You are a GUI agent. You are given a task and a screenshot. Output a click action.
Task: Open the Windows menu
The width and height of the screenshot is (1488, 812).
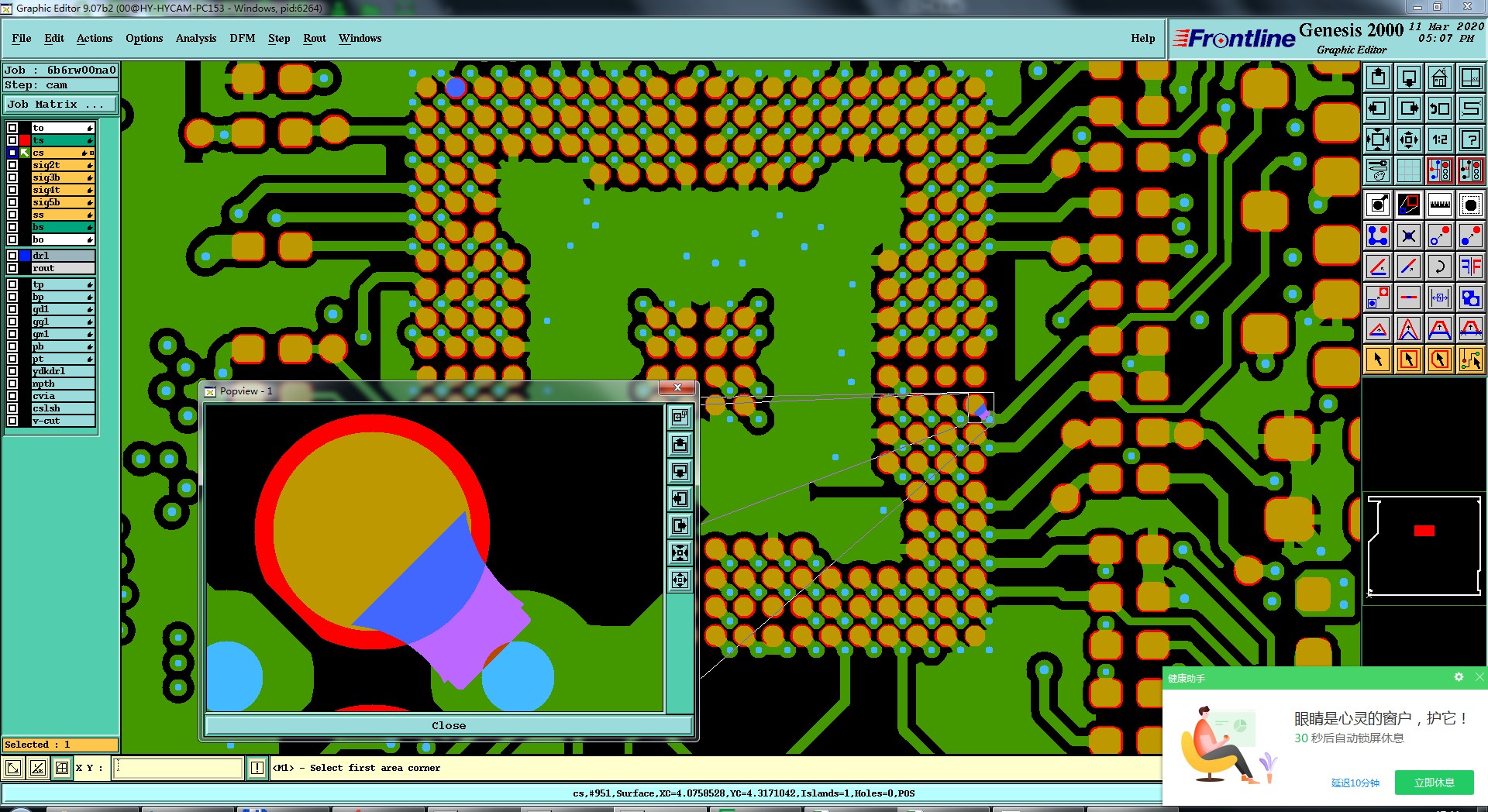[360, 38]
